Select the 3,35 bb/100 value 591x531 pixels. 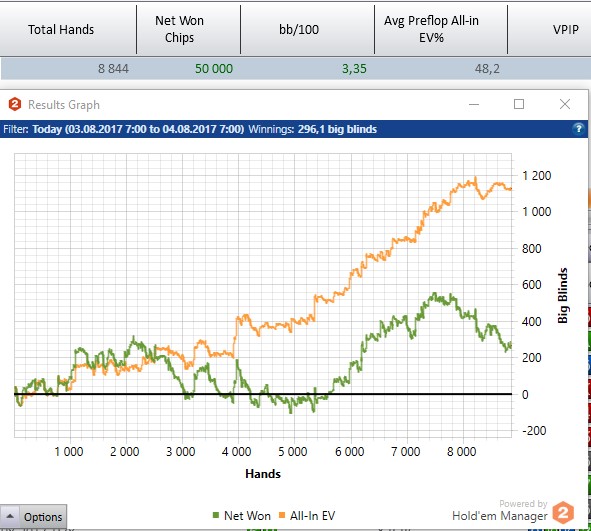(x=354, y=69)
